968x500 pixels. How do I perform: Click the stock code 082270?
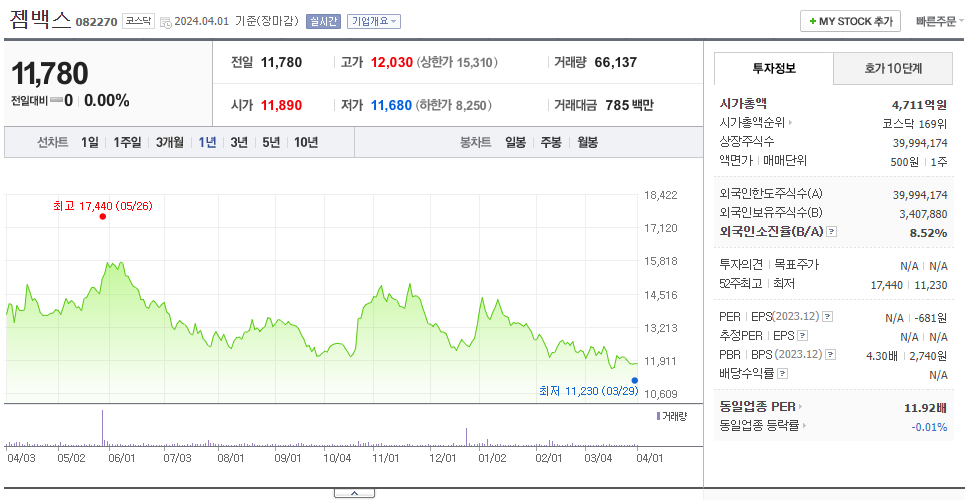tap(96, 22)
